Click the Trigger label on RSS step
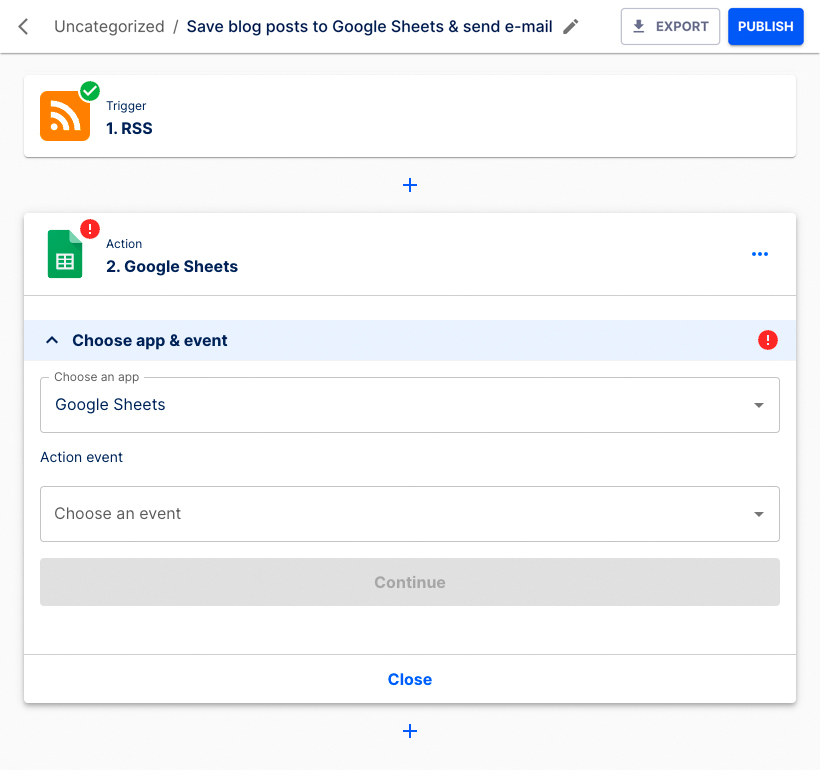 [x=126, y=106]
